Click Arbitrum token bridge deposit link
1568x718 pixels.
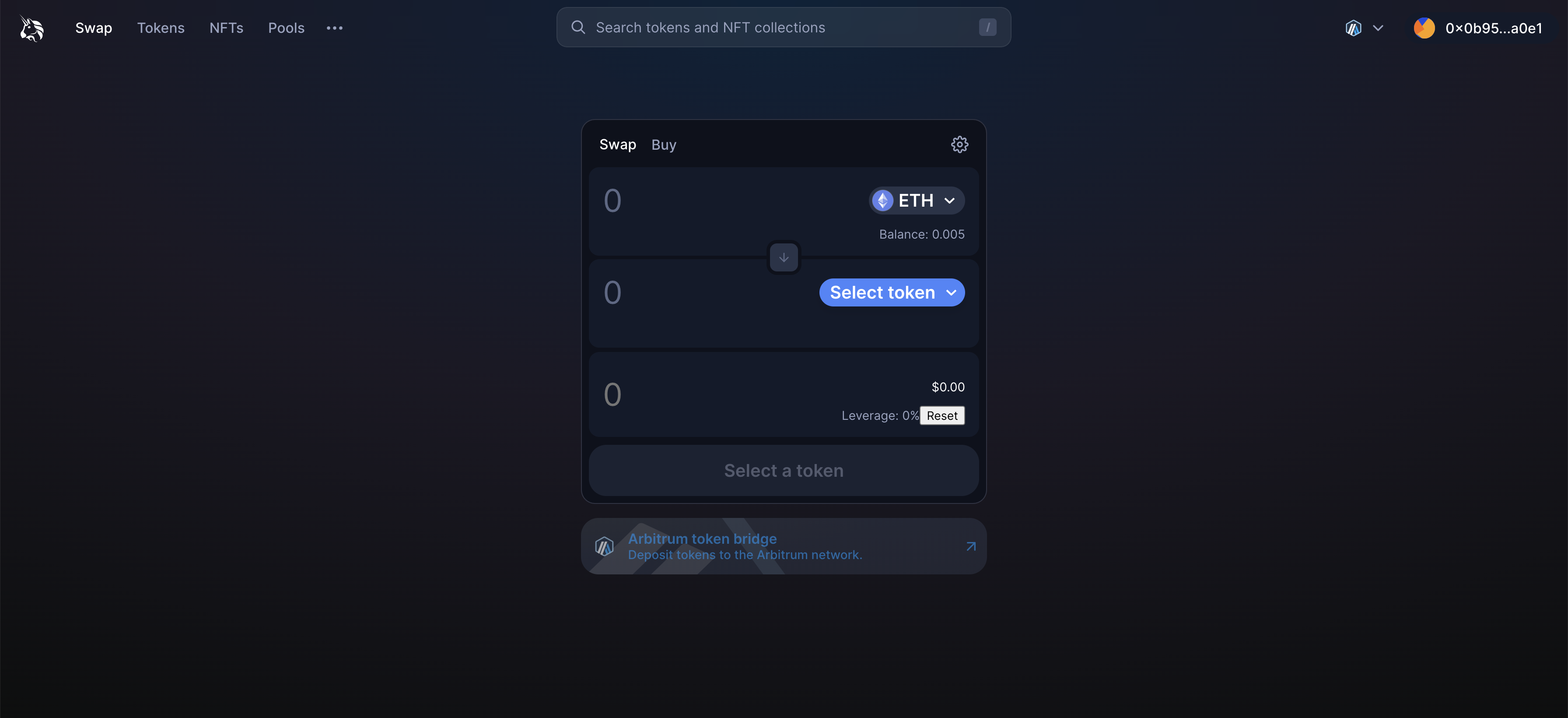(783, 546)
